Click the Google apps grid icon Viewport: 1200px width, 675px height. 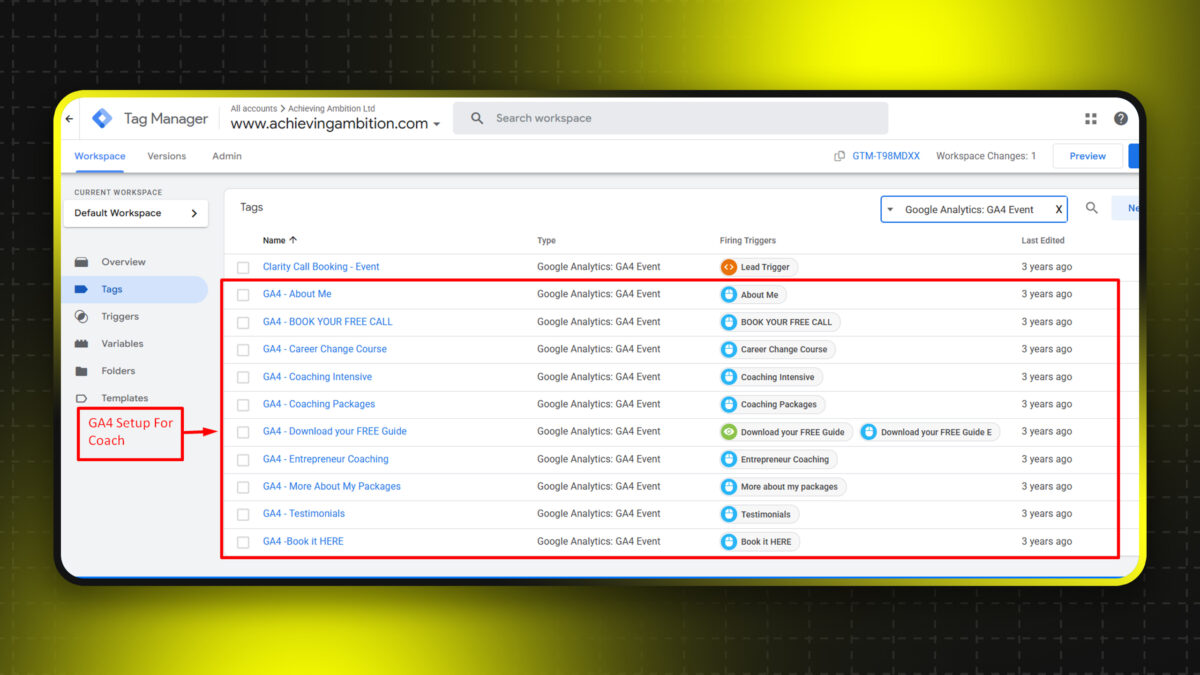[1091, 119]
